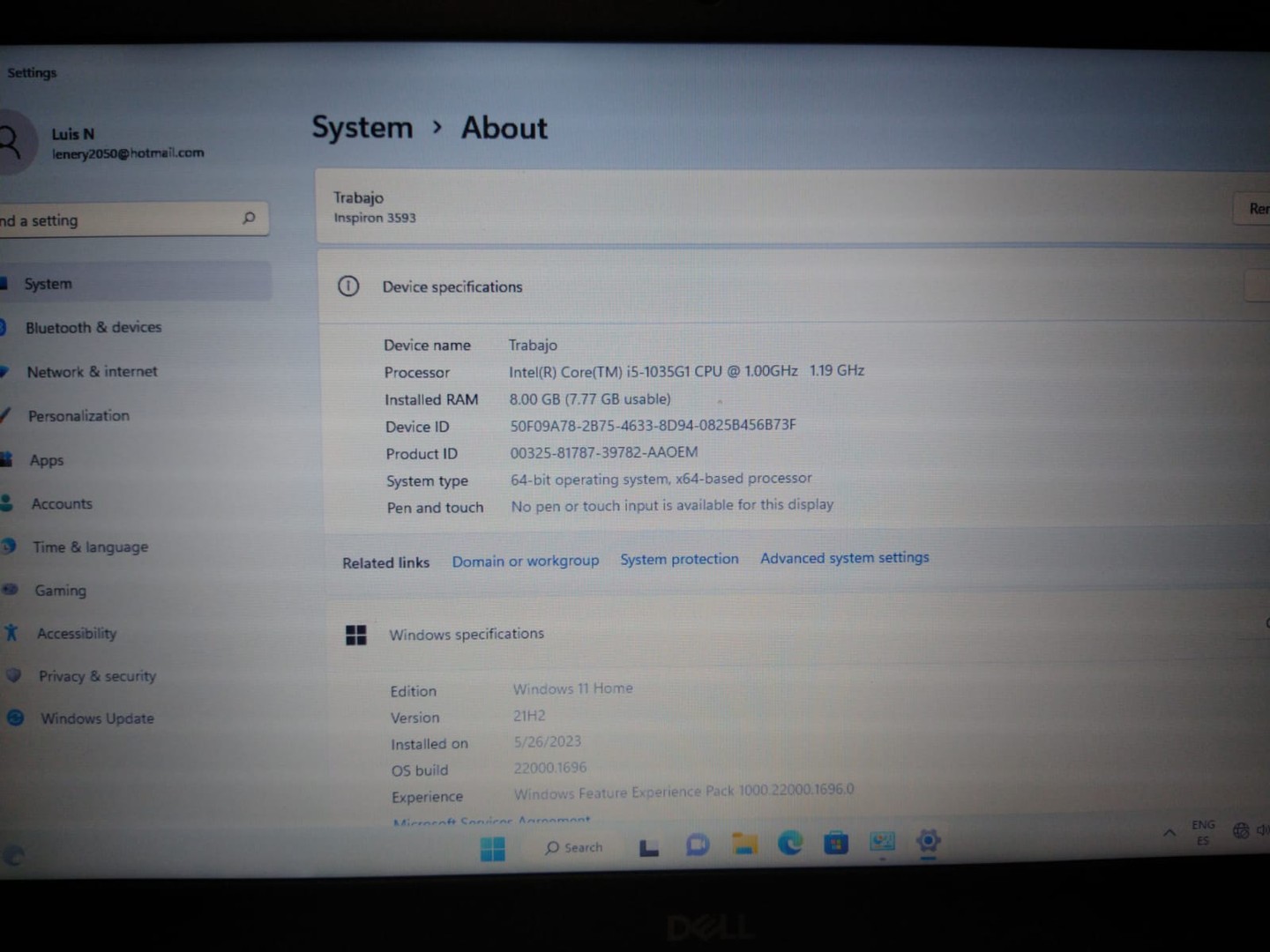Click the taskbar Search box

pyautogui.click(x=574, y=847)
